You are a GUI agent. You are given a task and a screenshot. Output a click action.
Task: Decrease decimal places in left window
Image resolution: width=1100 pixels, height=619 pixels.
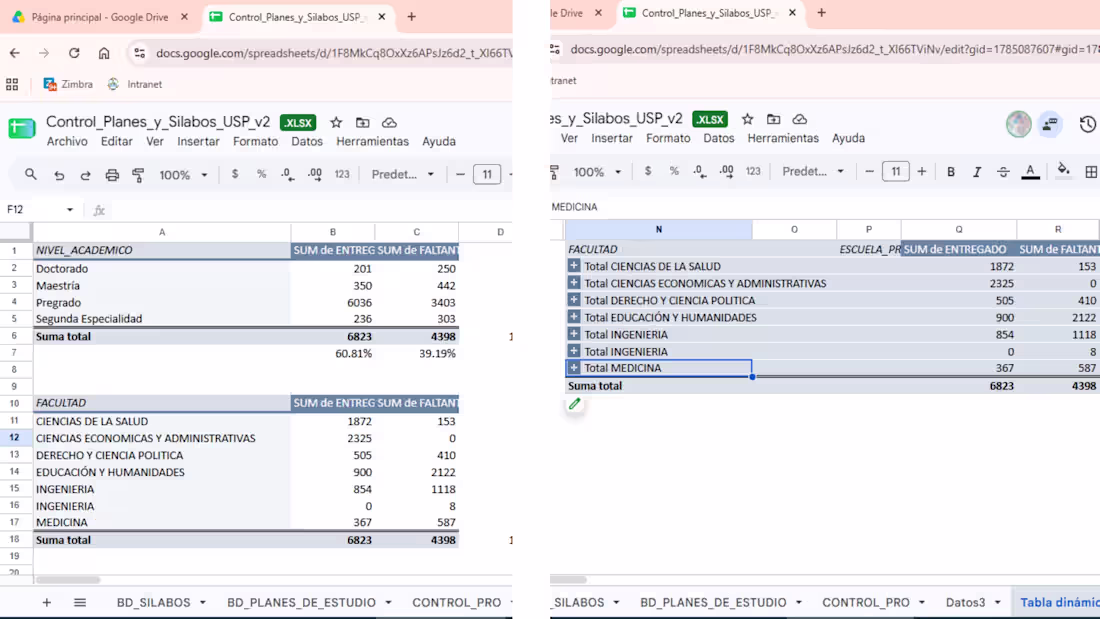pos(288,174)
